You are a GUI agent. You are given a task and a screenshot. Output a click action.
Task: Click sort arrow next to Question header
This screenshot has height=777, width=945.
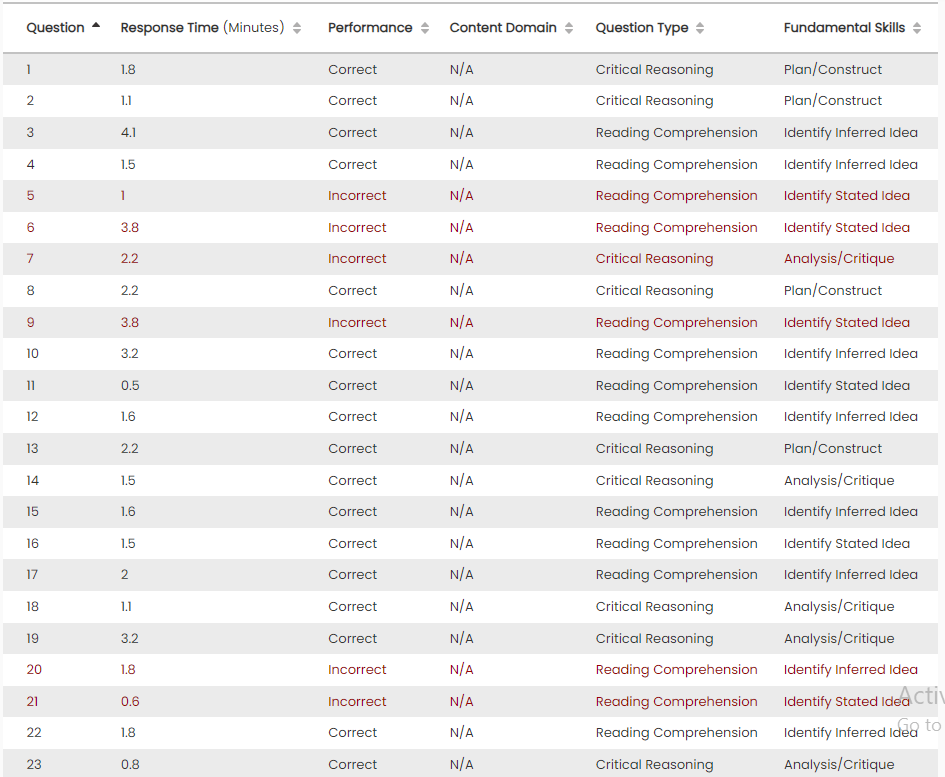[x=96, y=26]
